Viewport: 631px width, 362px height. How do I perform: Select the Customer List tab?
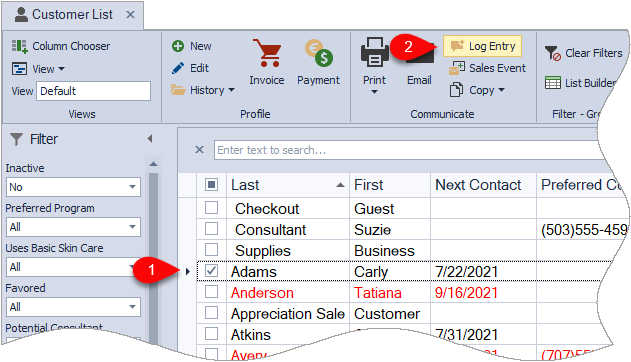point(73,15)
